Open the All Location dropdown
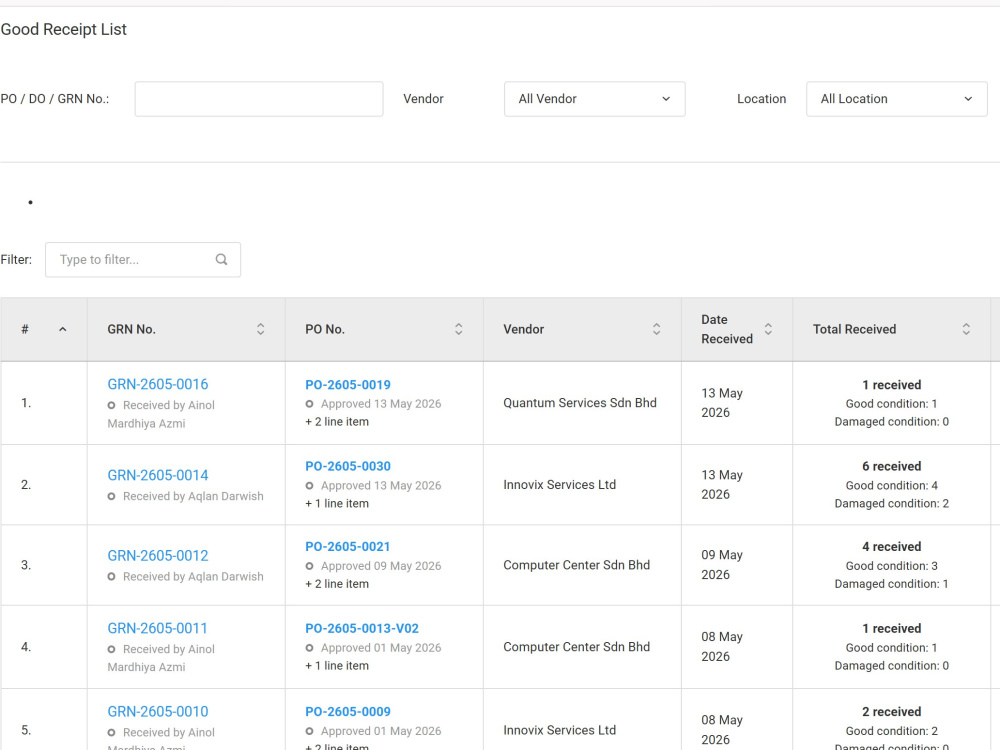 click(x=897, y=99)
